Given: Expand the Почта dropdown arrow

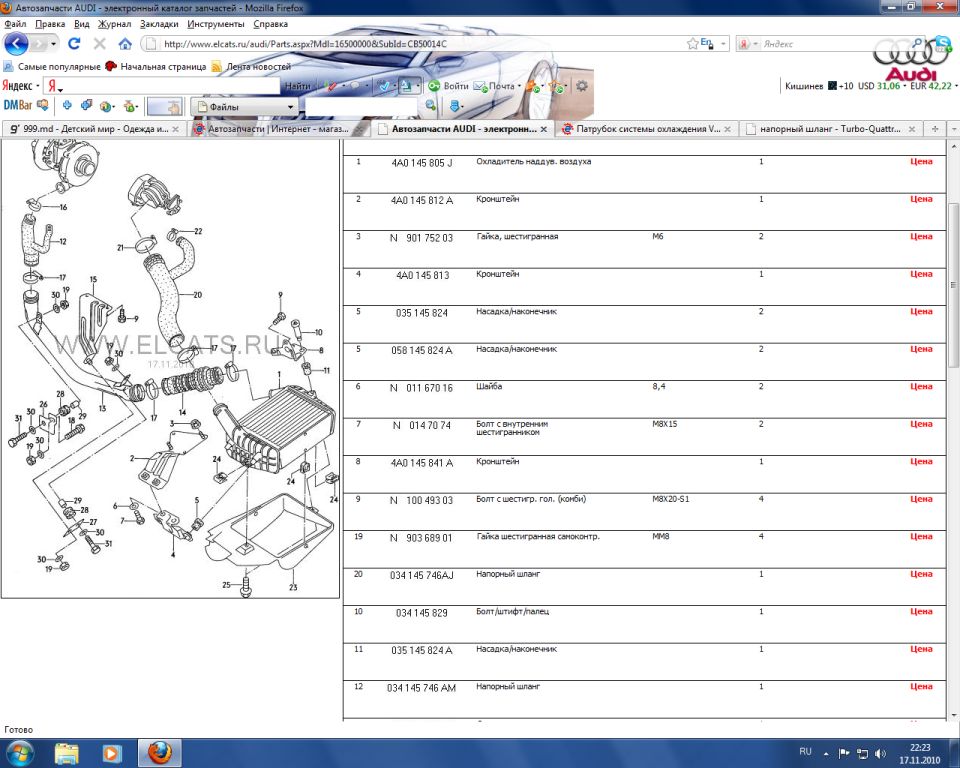Looking at the screenshot, I should tap(519, 86).
